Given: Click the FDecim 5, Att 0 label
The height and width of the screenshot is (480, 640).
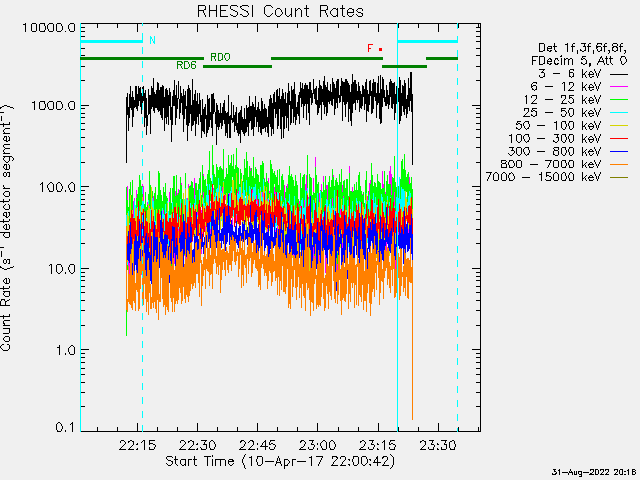Looking at the screenshot, I should click(579, 61).
